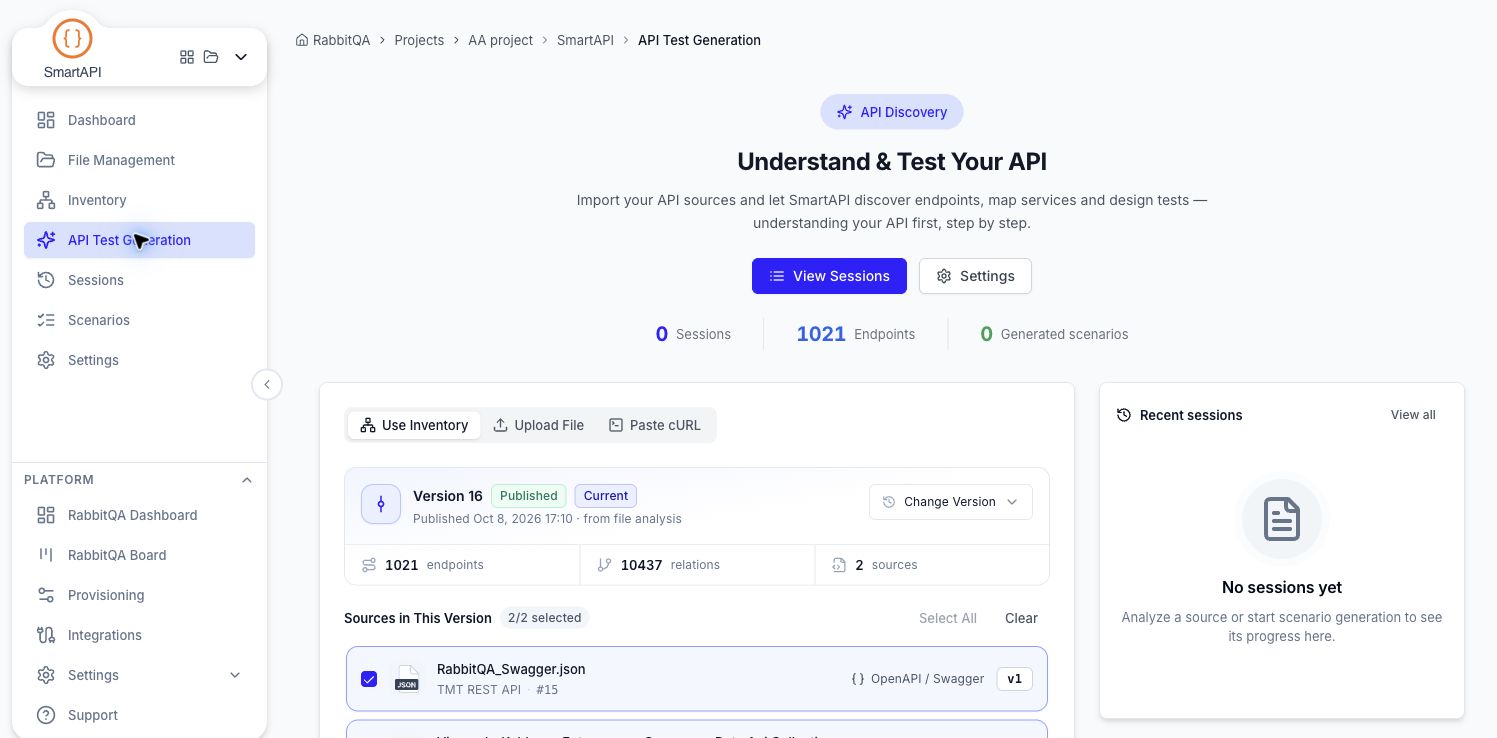Open the Change Version dropdown

coord(951,502)
